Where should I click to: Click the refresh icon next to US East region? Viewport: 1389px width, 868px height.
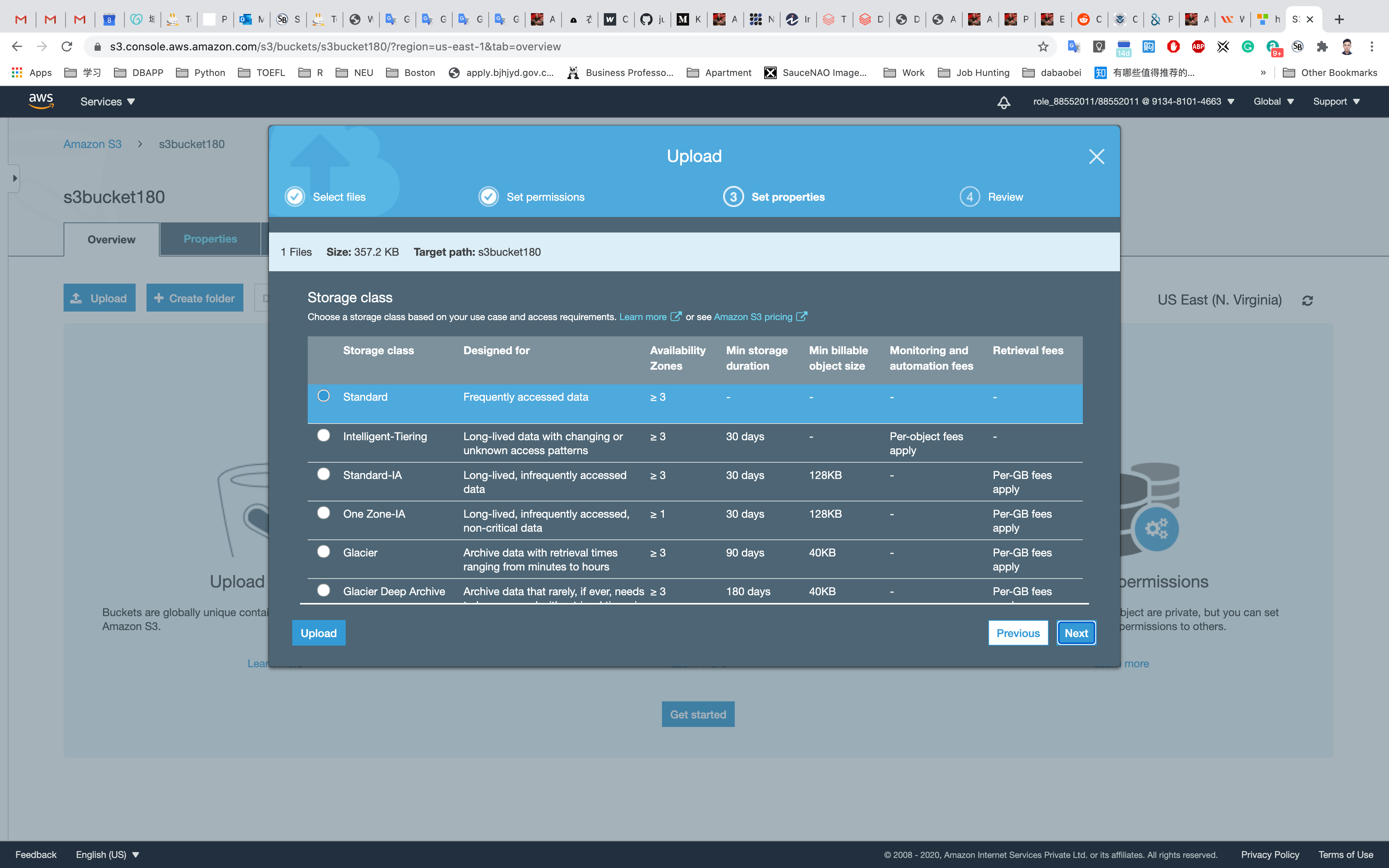coord(1308,300)
